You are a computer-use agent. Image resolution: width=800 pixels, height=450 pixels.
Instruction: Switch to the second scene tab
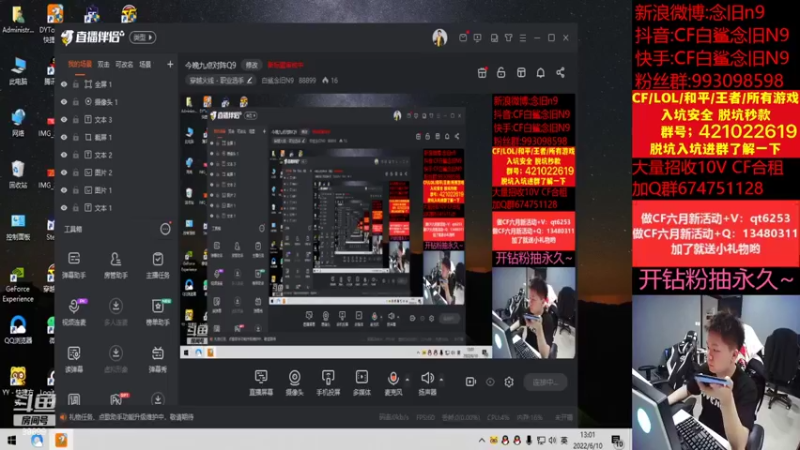click(x=104, y=64)
